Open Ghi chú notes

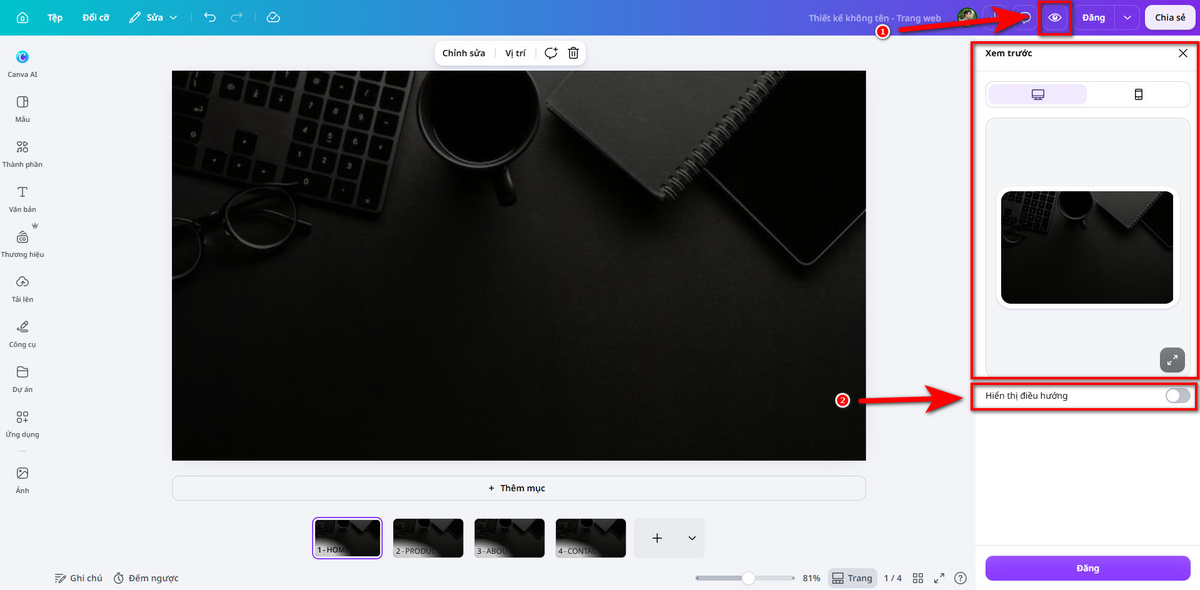tap(78, 578)
